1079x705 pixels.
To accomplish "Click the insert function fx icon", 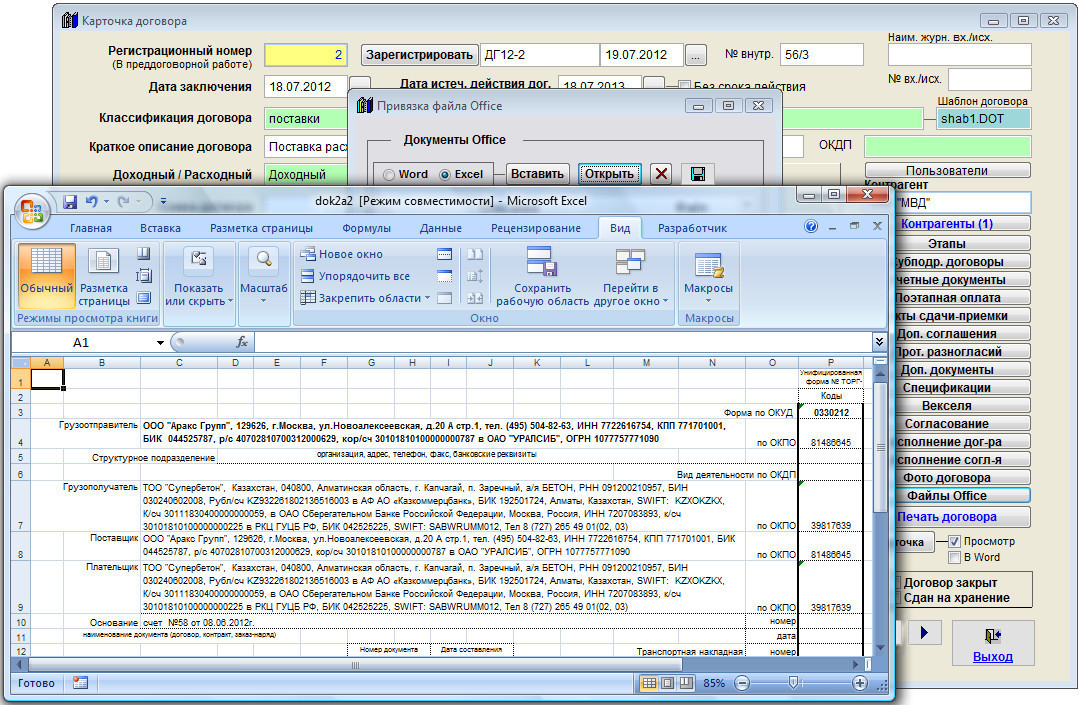I will click(242, 342).
